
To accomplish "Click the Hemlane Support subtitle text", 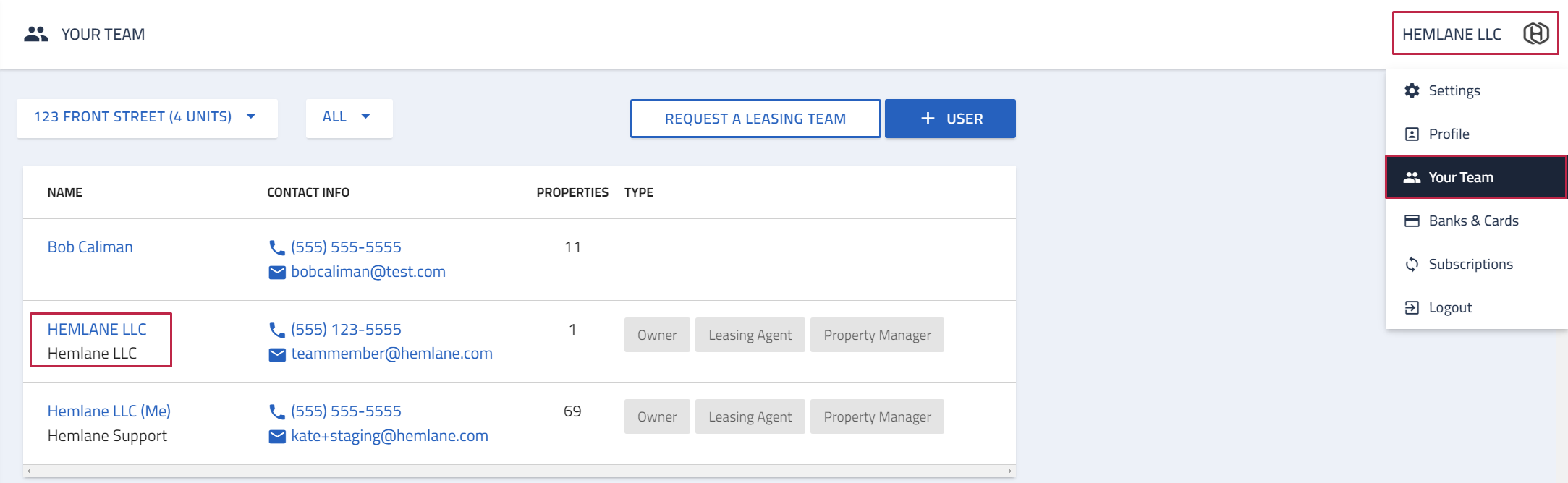I will 107,436.
